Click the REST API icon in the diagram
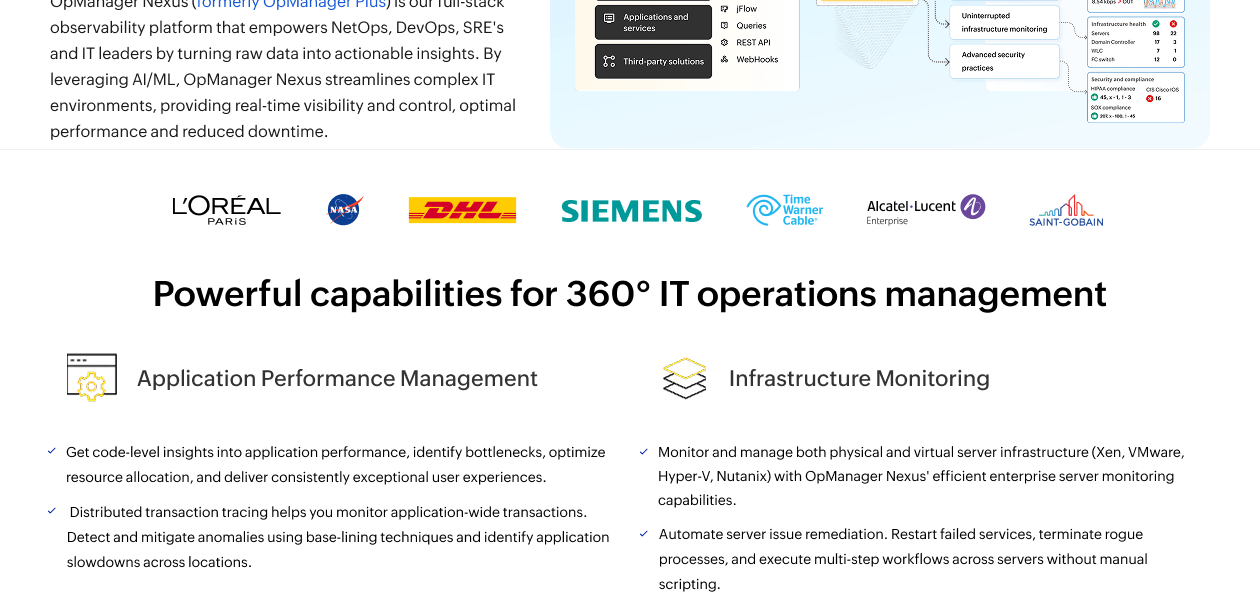The width and height of the screenshot is (1260, 600). [x=724, y=42]
